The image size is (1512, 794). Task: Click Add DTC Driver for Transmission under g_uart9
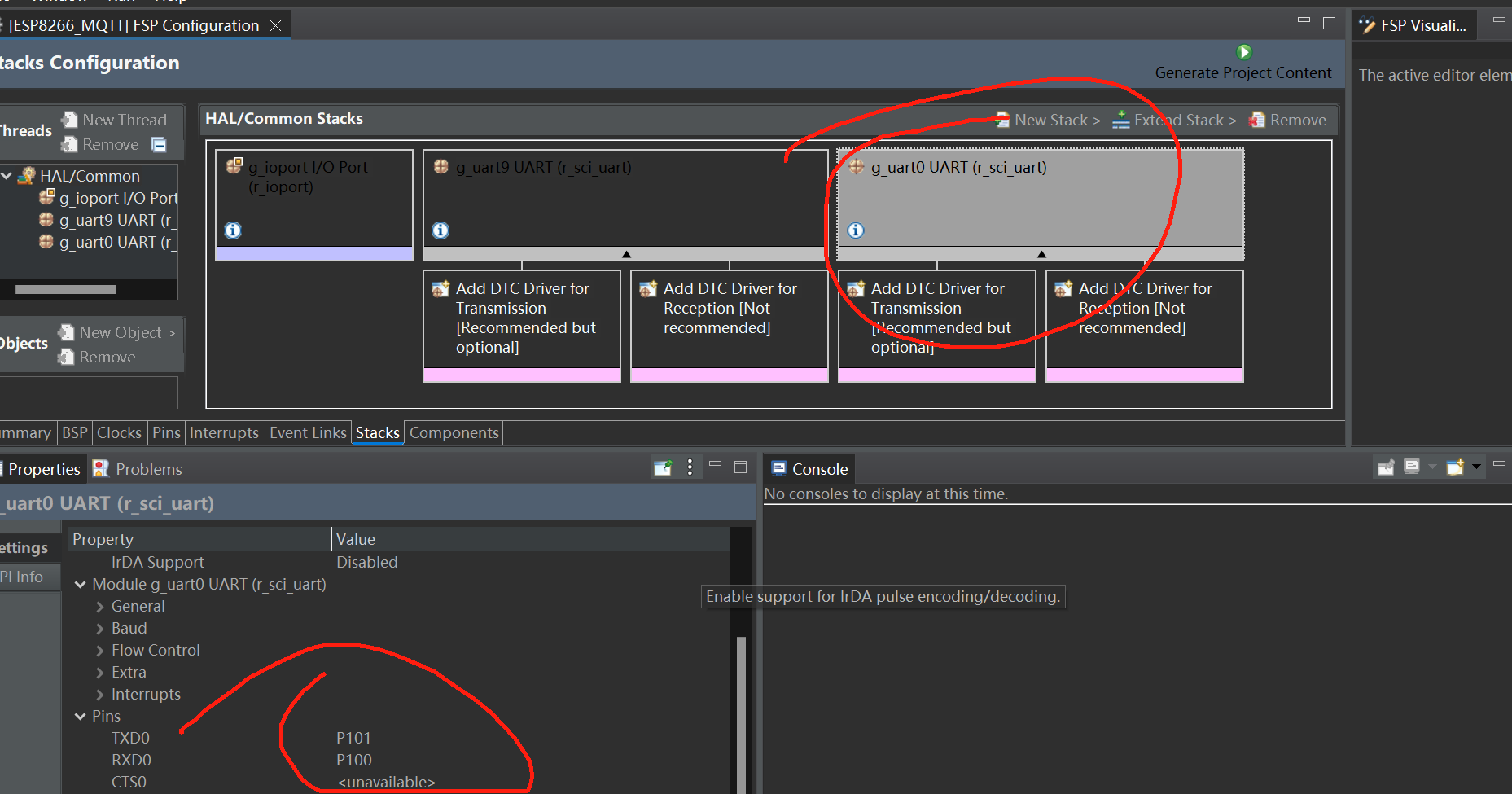pos(522,326)
